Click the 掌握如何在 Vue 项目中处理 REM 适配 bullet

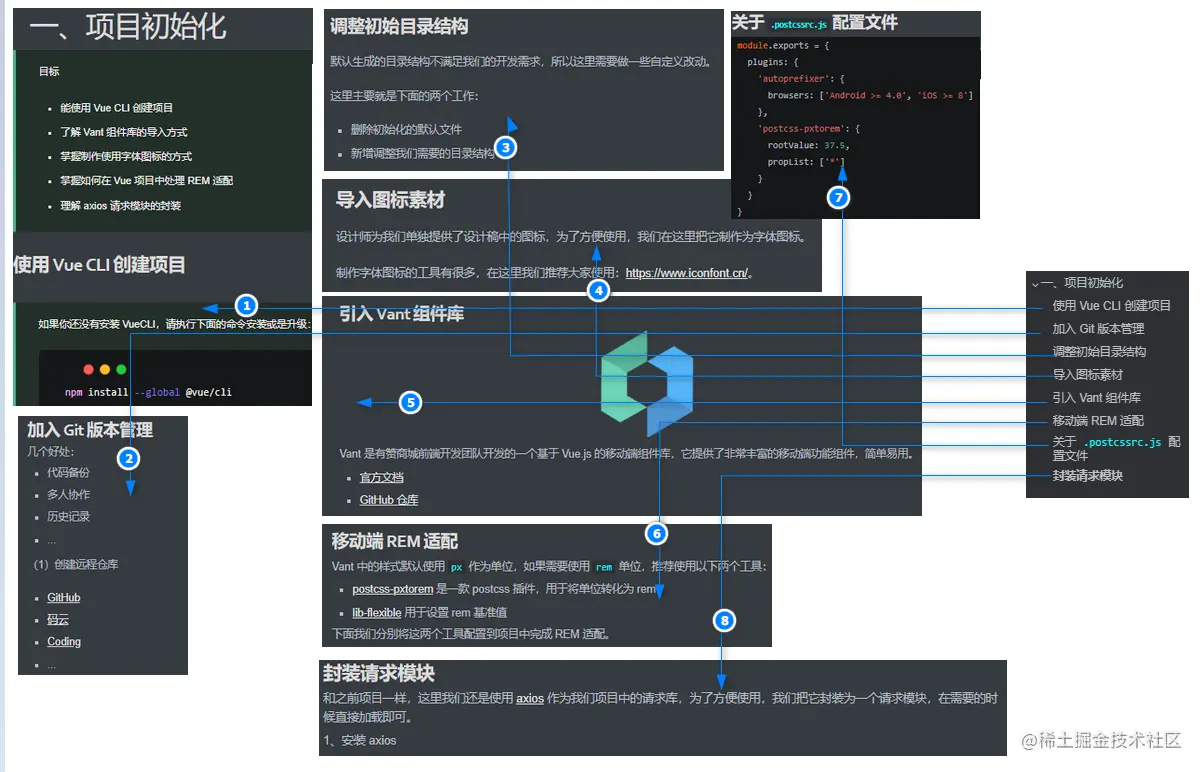146,181
